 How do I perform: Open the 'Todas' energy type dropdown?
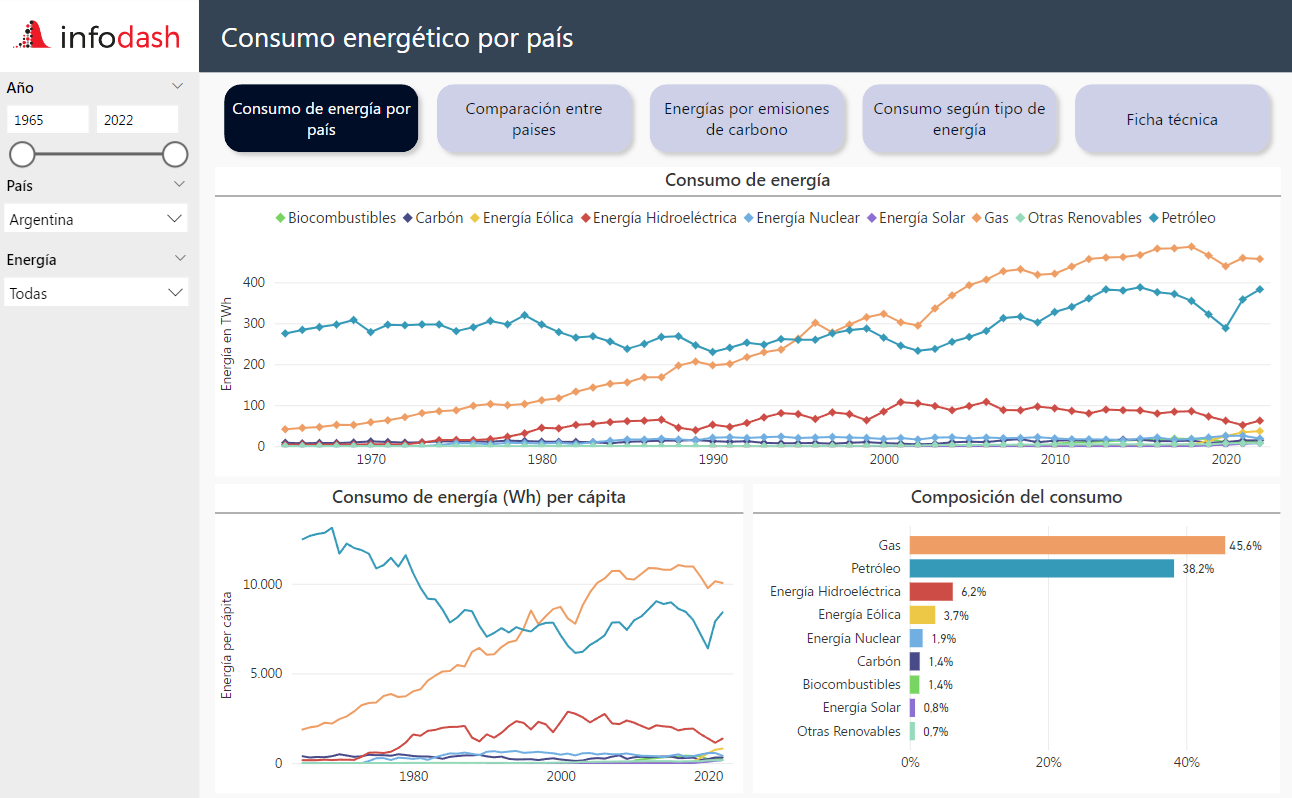coord(96,293)
